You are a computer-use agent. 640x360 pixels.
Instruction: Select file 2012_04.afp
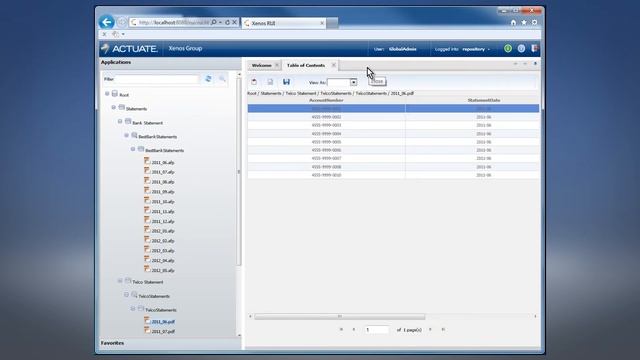click(163, 260)
